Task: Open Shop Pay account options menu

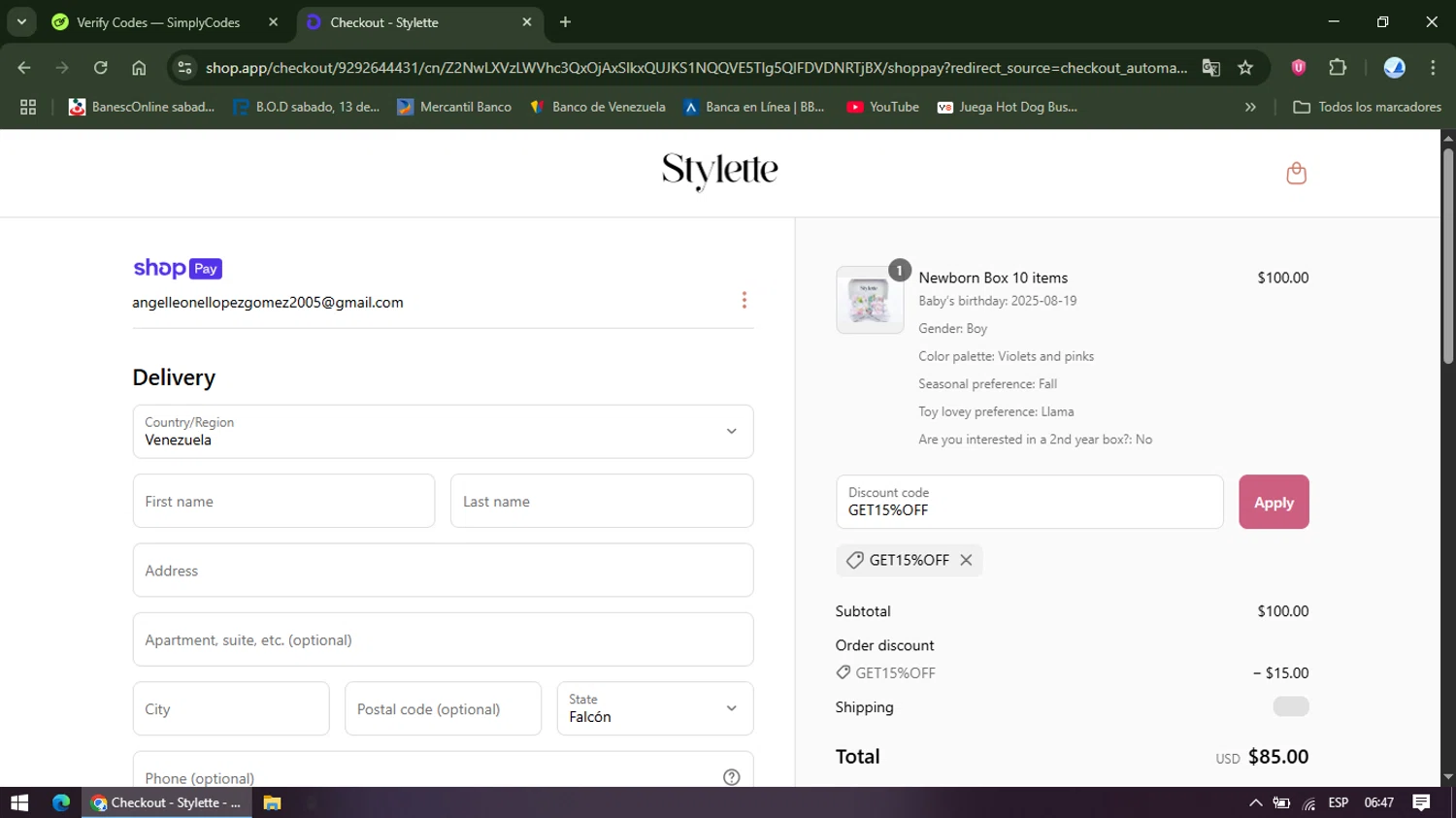Action: click(745, 300)
